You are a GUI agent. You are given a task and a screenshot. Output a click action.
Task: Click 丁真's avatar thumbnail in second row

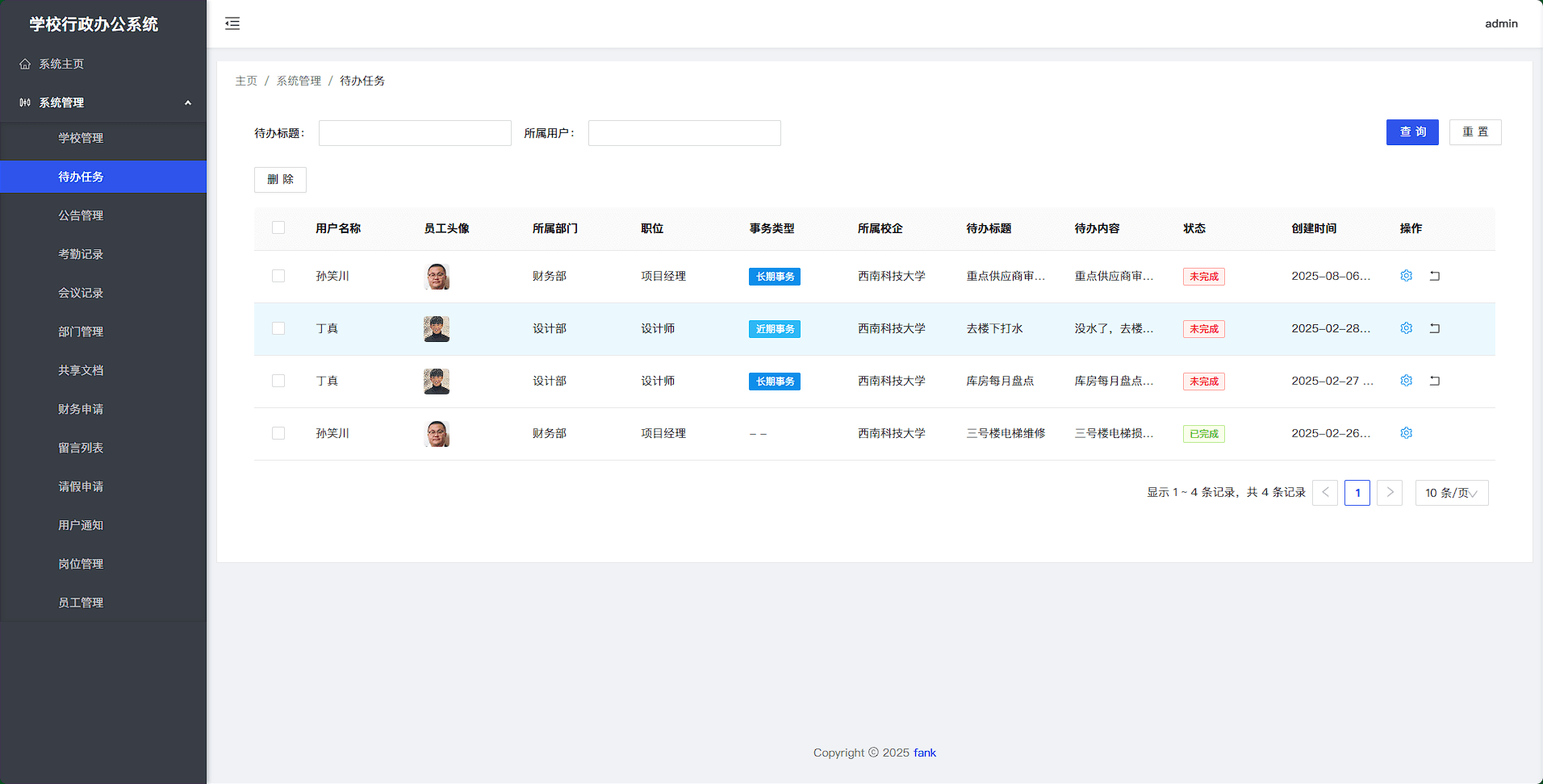(437, 328)
